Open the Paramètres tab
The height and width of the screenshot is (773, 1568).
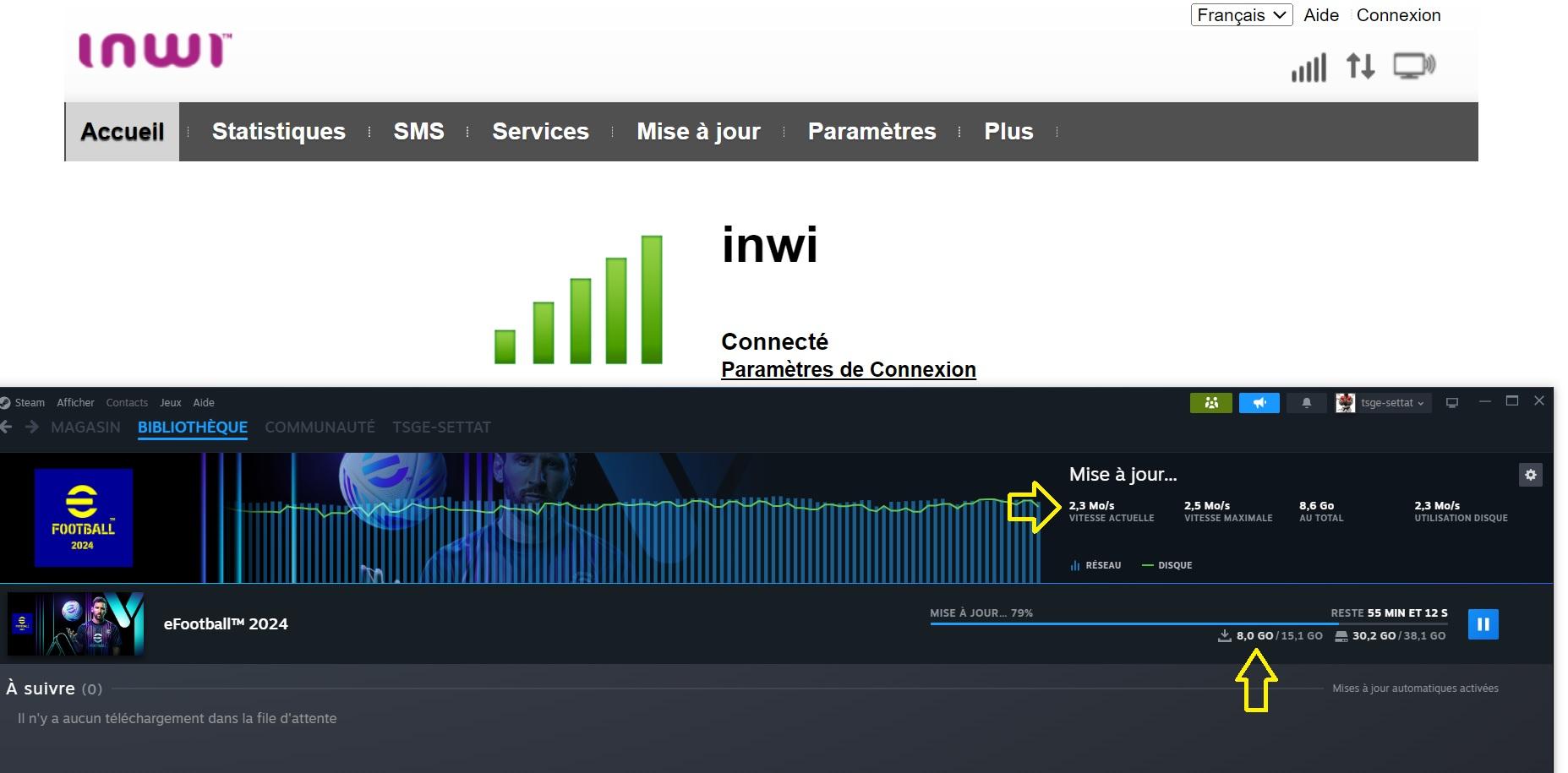click(x=871, y=132)
